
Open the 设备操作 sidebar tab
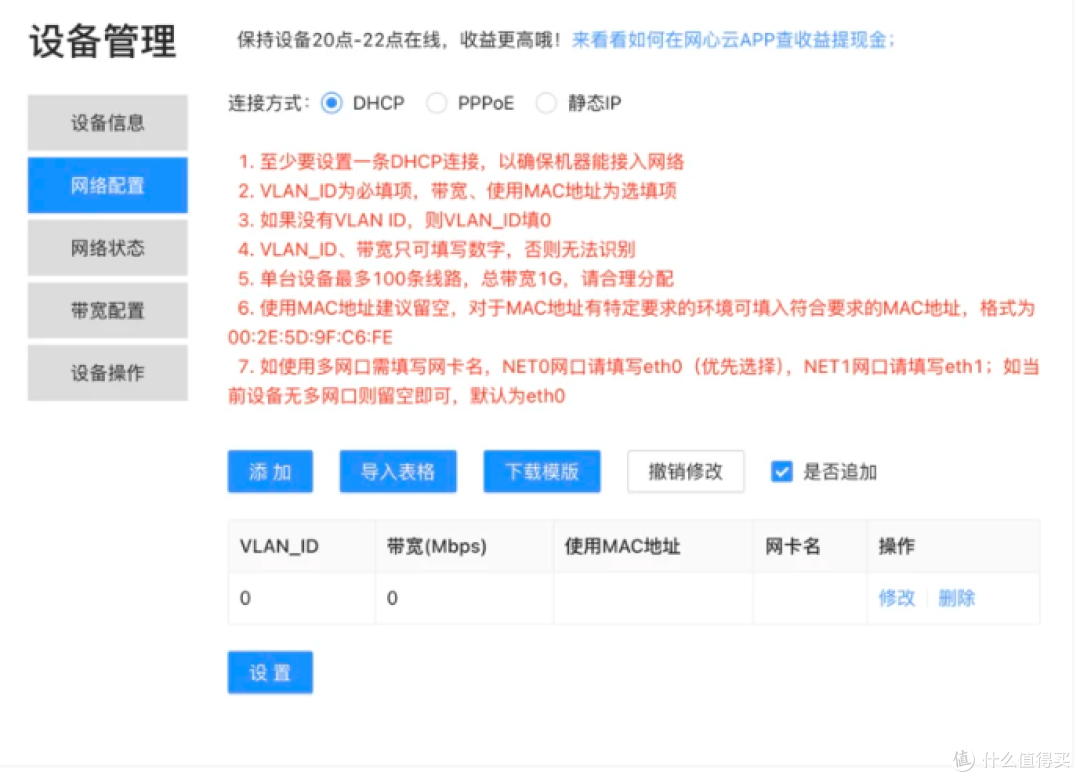pos(107,373)
